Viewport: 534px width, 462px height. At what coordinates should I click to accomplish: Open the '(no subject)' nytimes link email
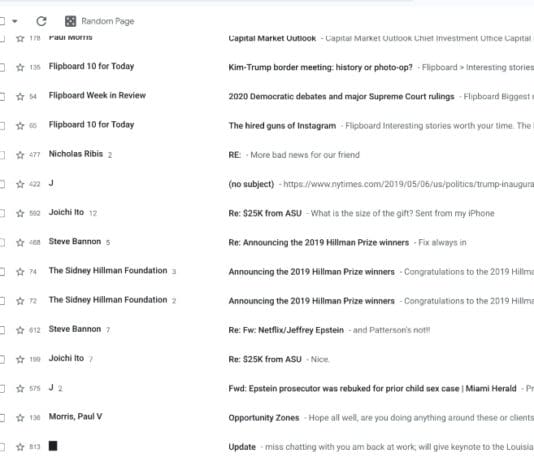251,184
